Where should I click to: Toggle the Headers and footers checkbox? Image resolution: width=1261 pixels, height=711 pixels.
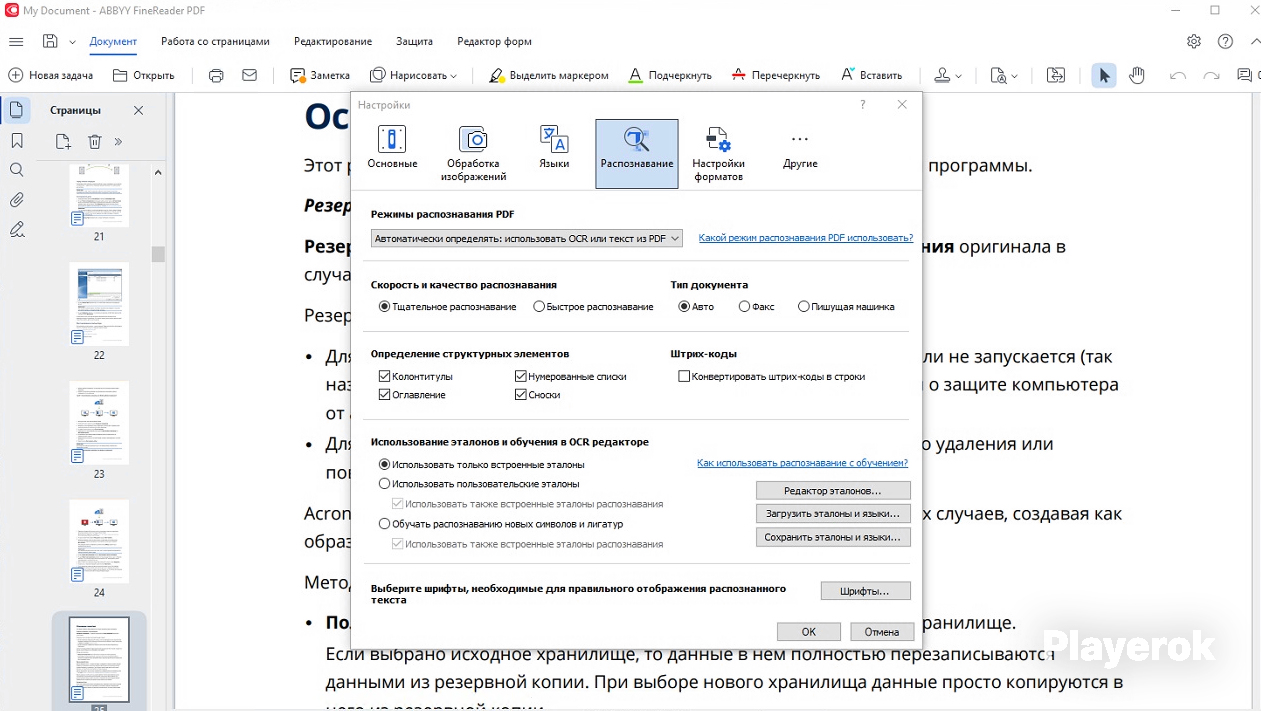coord(385,376)
